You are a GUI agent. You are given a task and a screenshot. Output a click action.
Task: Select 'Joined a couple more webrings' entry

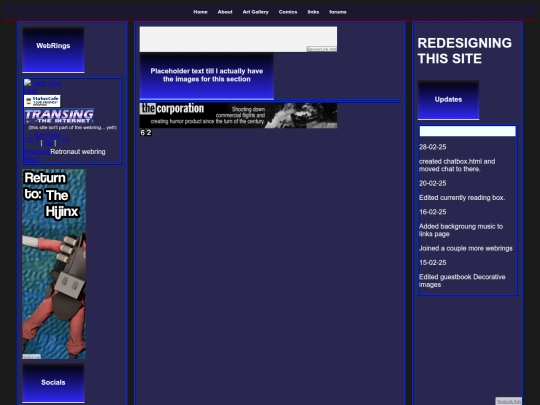466,248
